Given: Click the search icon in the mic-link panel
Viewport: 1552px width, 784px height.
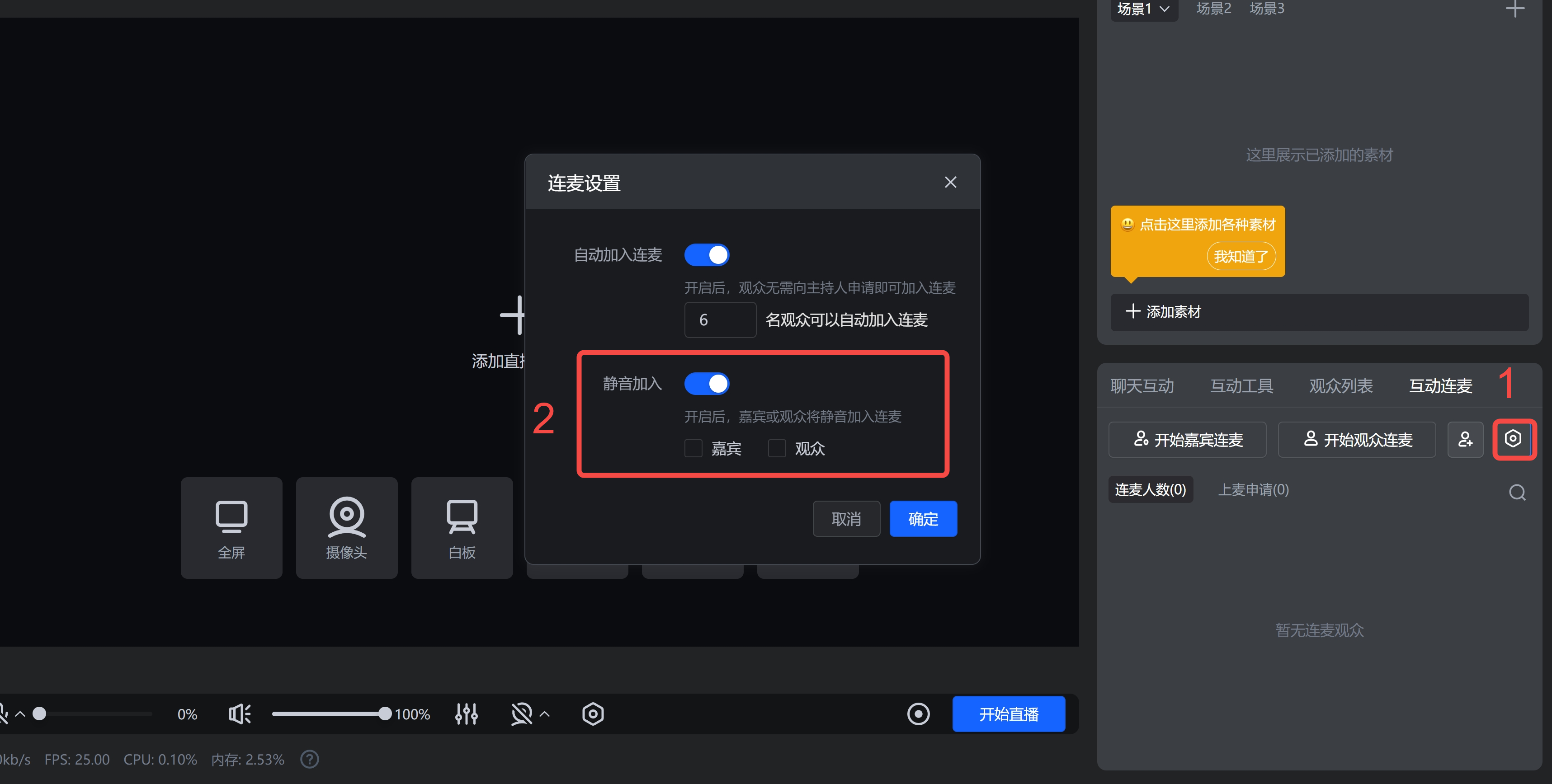Looking at the screenshot, I should [1517, 492].
